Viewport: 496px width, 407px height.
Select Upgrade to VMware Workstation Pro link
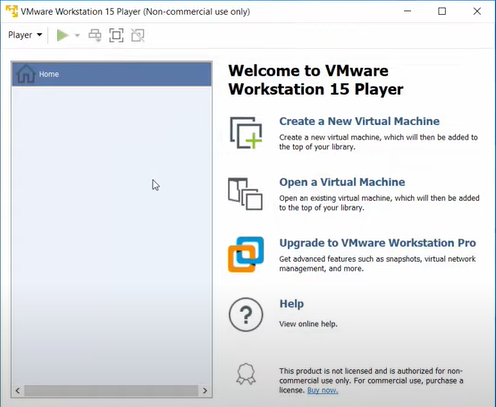(377, 243)
